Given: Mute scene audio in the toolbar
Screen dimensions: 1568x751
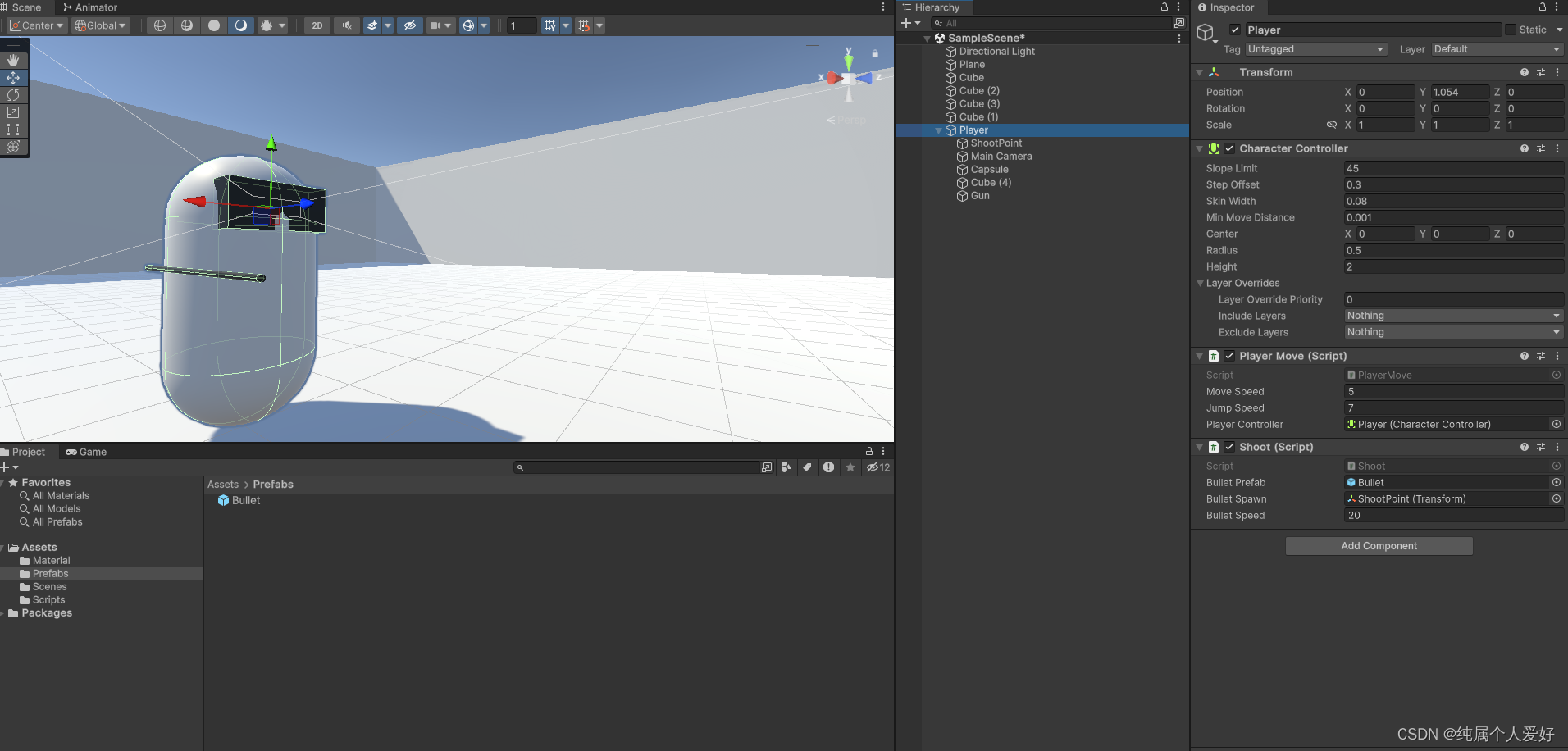Looking at the screenshot, I should coord(346,25).
